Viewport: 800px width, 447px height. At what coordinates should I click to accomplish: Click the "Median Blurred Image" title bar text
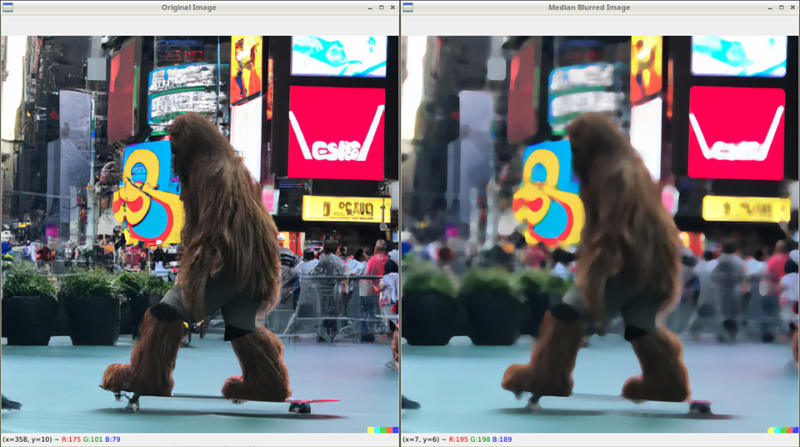tap(589, 8)
